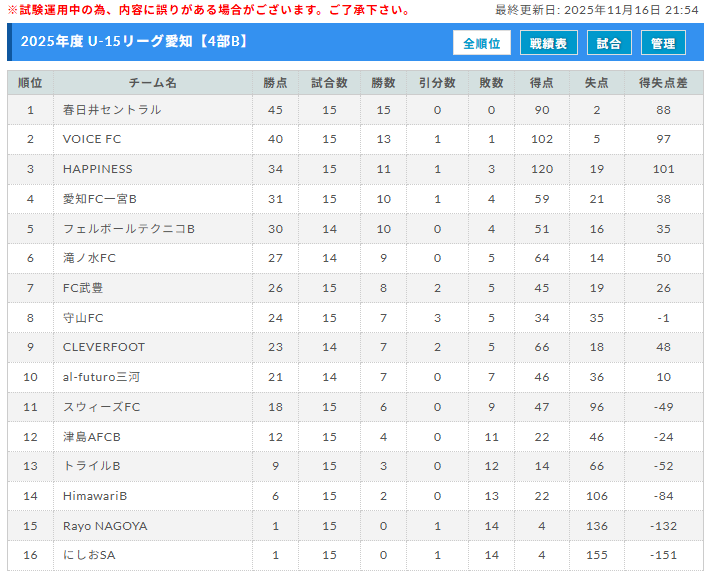Open the 戦績表 tab
707x574 pixels.
tap(548, 43)
